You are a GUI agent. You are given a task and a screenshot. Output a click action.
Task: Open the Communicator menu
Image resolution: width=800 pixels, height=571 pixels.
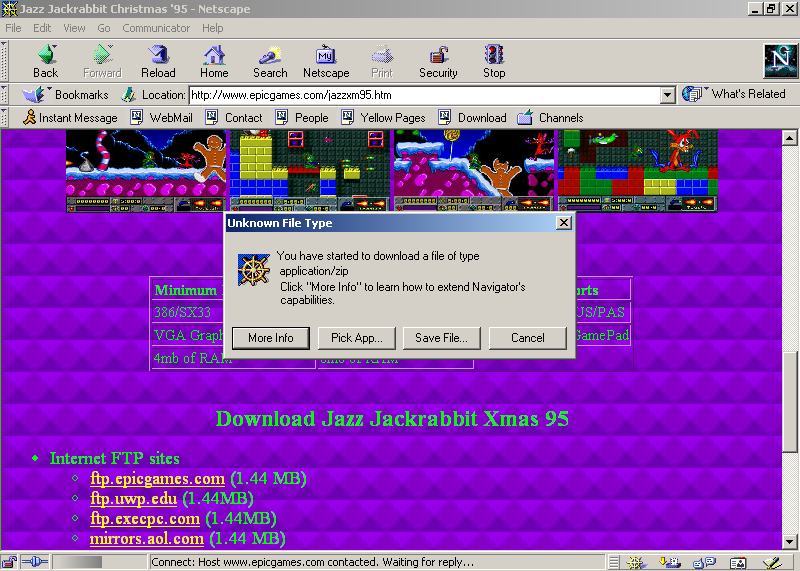(x=156, y=28)
